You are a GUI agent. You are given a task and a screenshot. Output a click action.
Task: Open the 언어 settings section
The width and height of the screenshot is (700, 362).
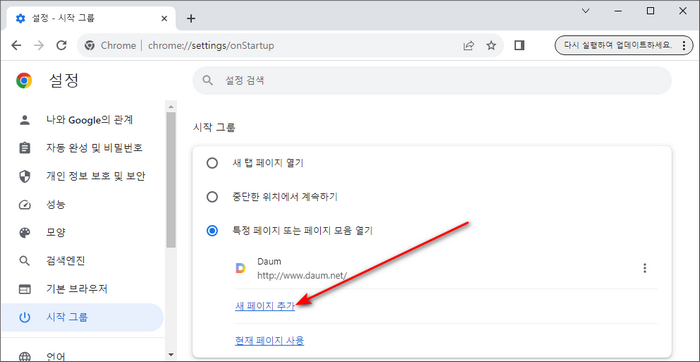pos(83,356)
